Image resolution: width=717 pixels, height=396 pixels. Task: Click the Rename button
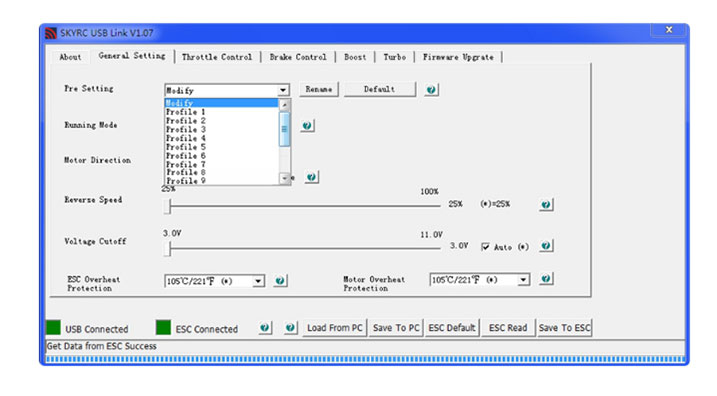[x=319, y=90]
